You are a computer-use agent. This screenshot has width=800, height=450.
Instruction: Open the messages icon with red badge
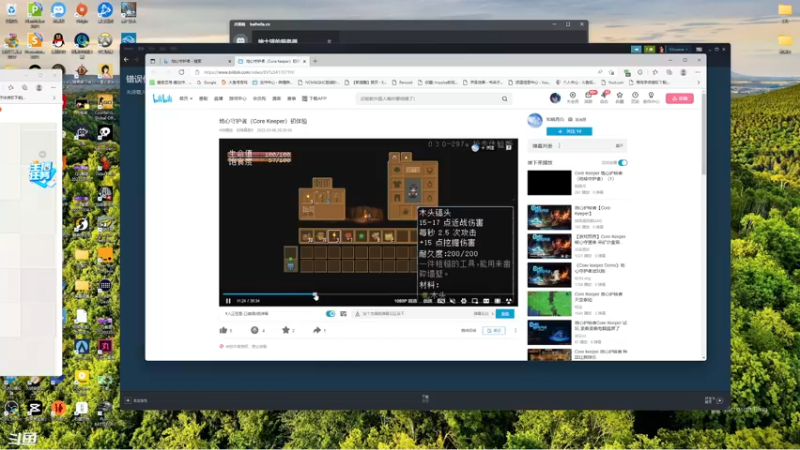[x=589, y=97]
